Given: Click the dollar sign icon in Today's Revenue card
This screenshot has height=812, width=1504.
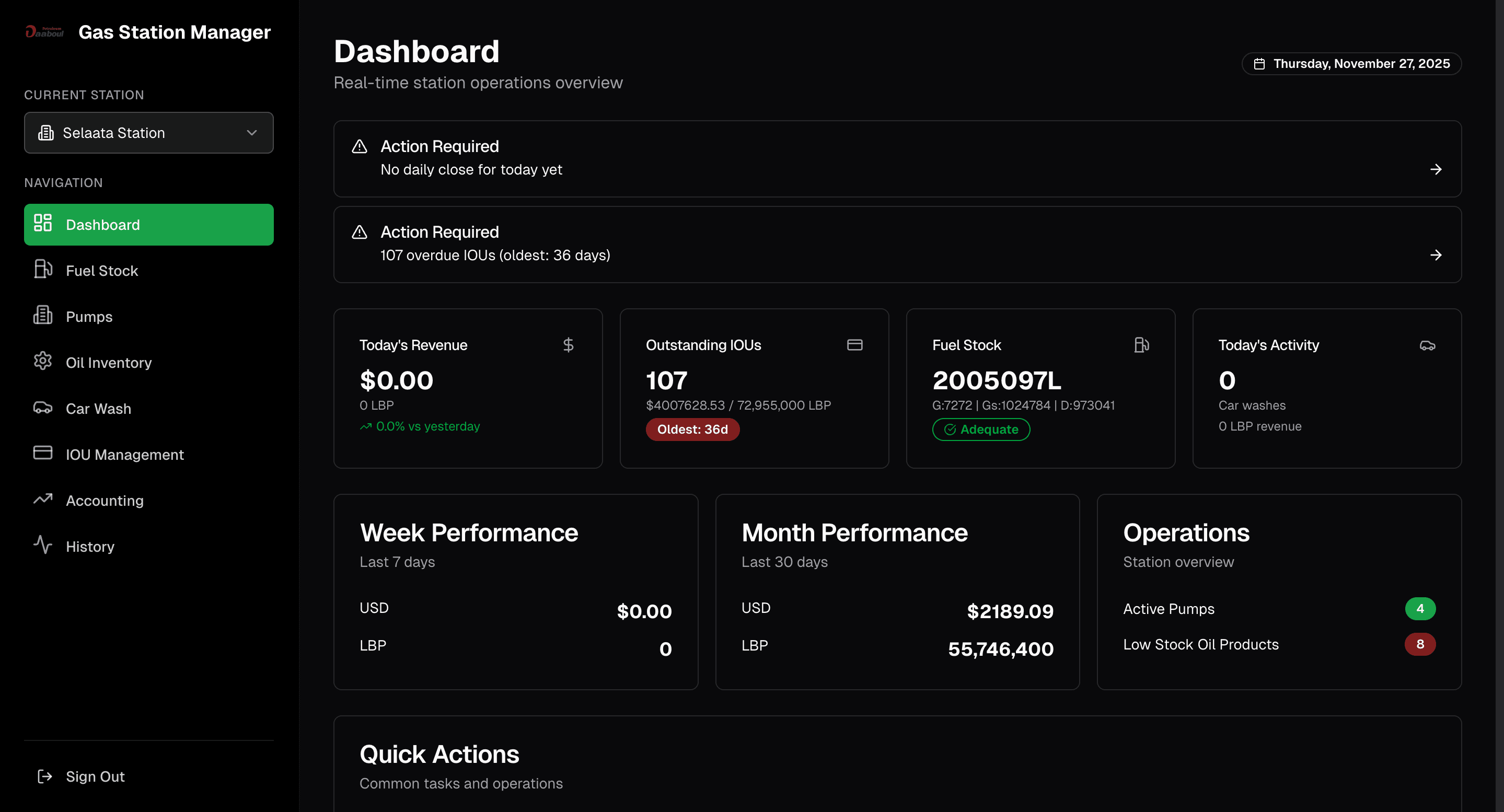Looking at the screenshot, I should click(568, 345).
